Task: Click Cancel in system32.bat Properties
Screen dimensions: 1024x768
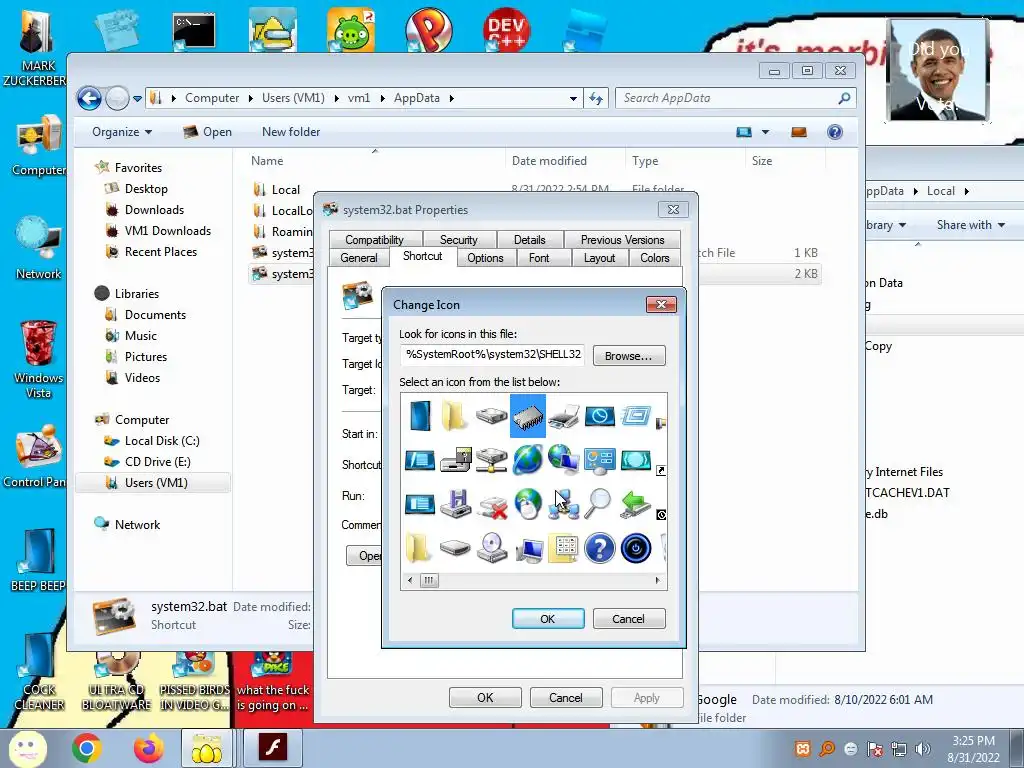Action: coord(566,697)
